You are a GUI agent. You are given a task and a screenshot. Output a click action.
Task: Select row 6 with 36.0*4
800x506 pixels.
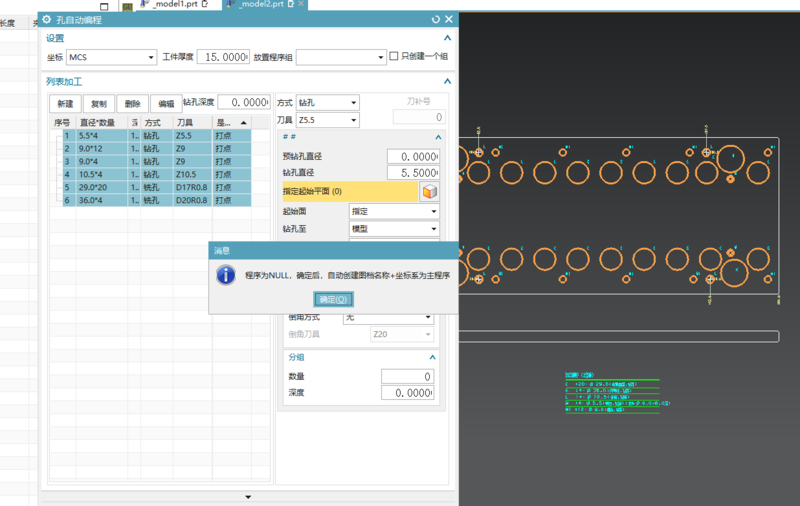[x=157, y=200]
